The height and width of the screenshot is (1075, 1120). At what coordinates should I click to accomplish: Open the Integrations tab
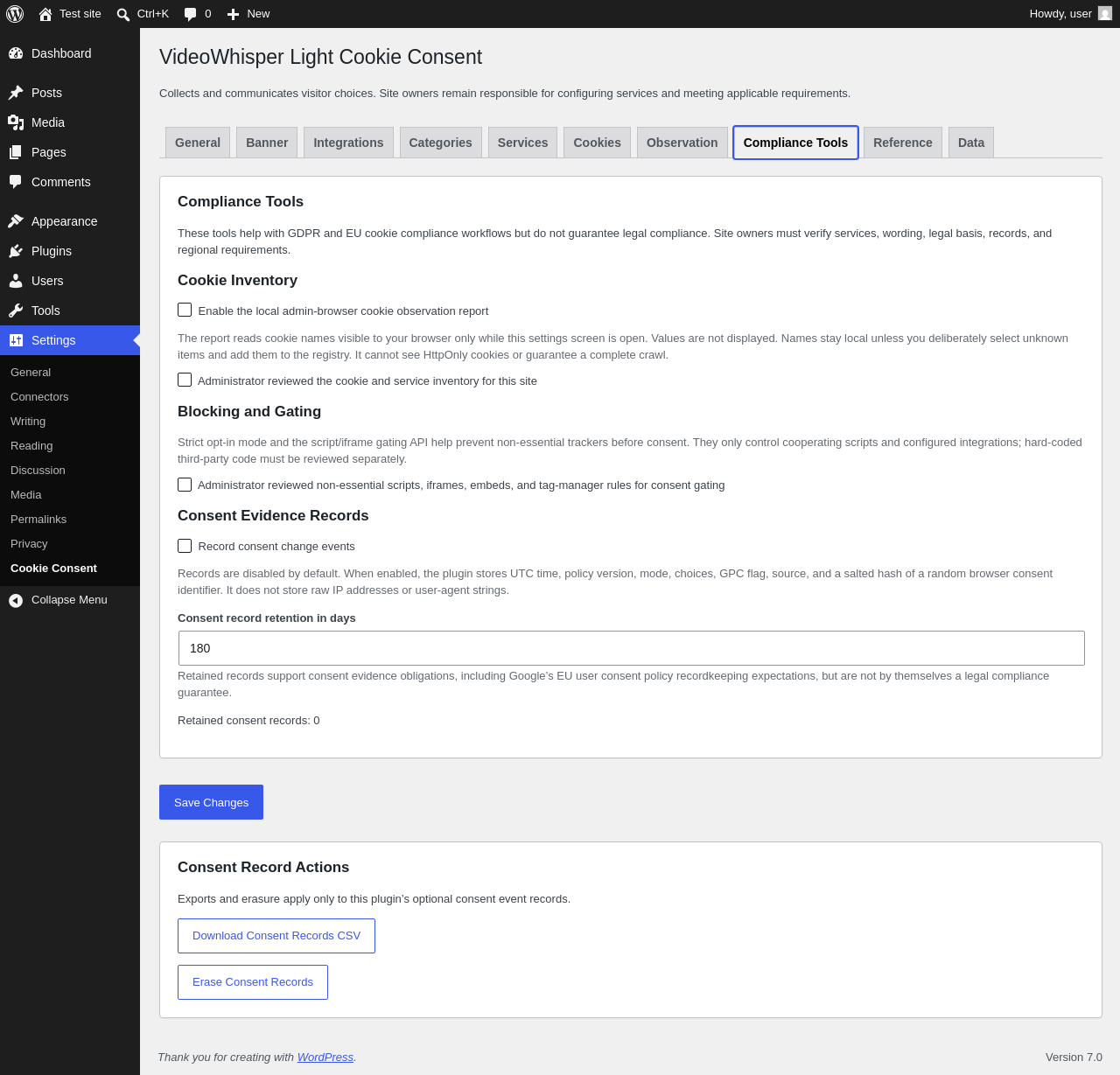click(348, 143)
